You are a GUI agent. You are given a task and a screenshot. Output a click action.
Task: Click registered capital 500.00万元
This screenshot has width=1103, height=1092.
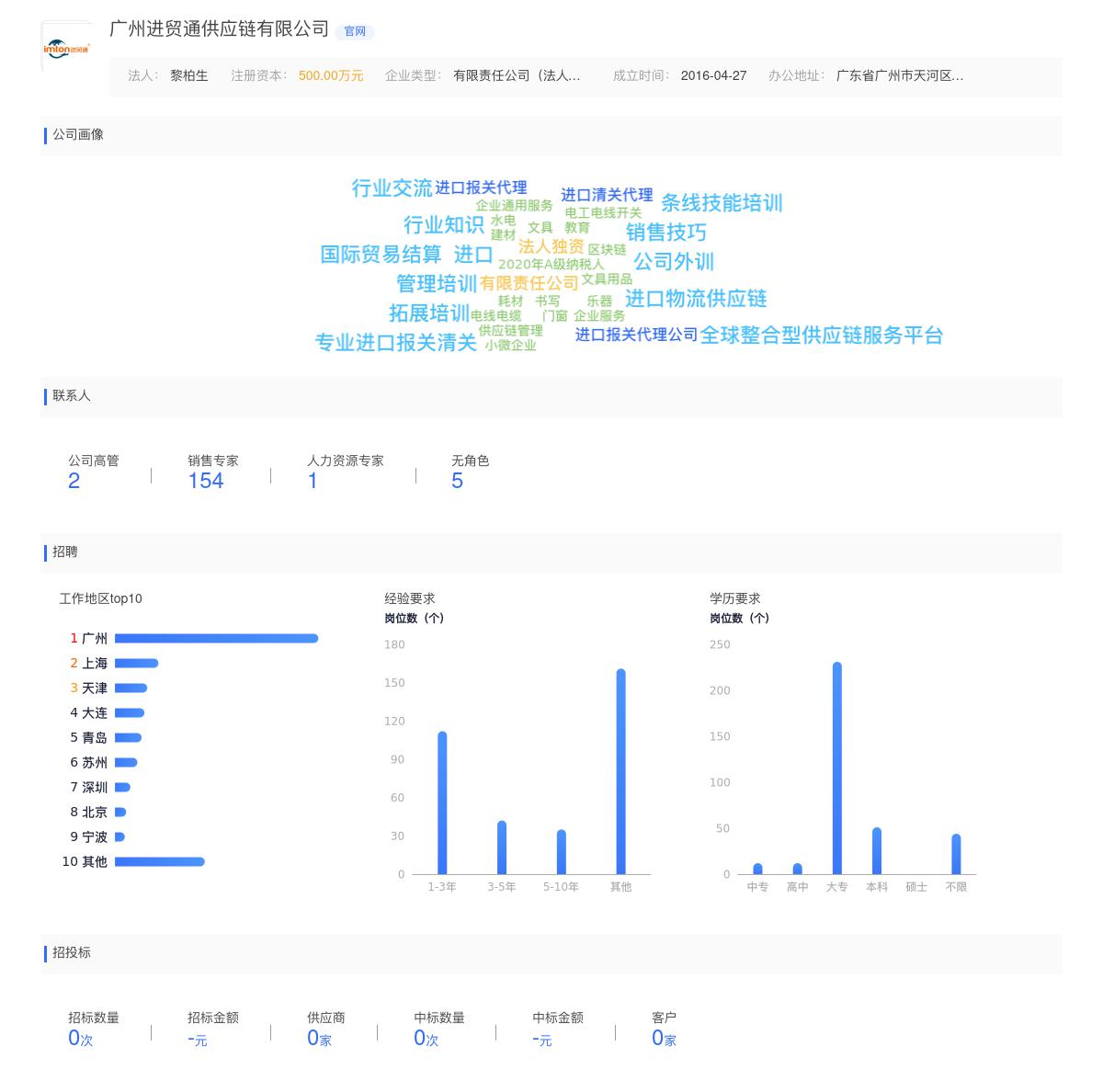point(331,75)
